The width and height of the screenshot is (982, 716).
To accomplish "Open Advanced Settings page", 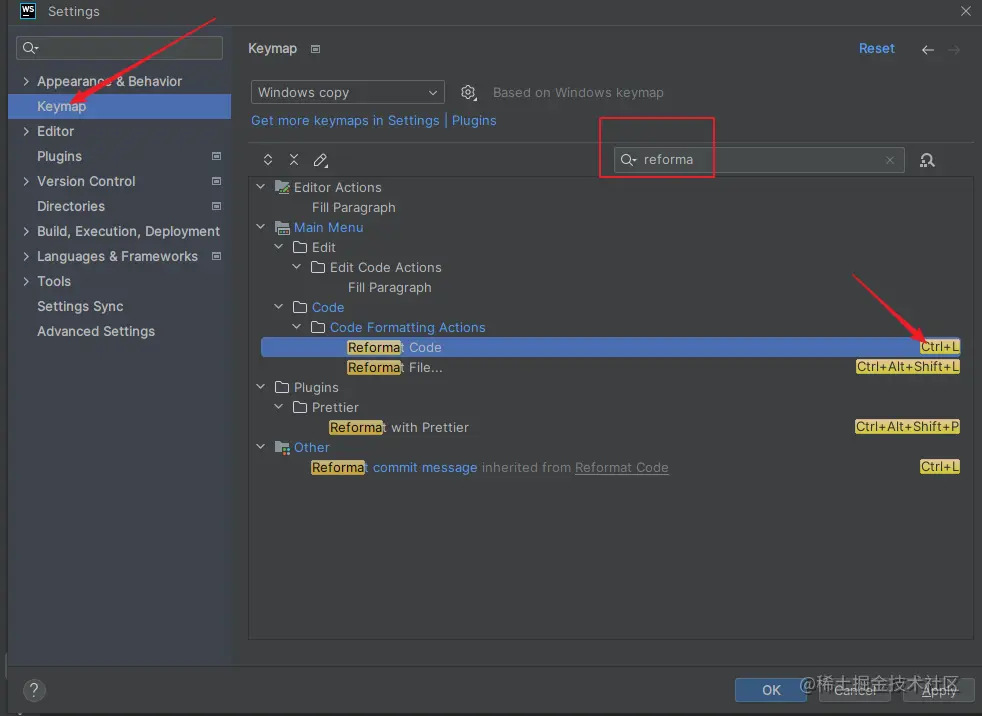I will tap(96, 331).
